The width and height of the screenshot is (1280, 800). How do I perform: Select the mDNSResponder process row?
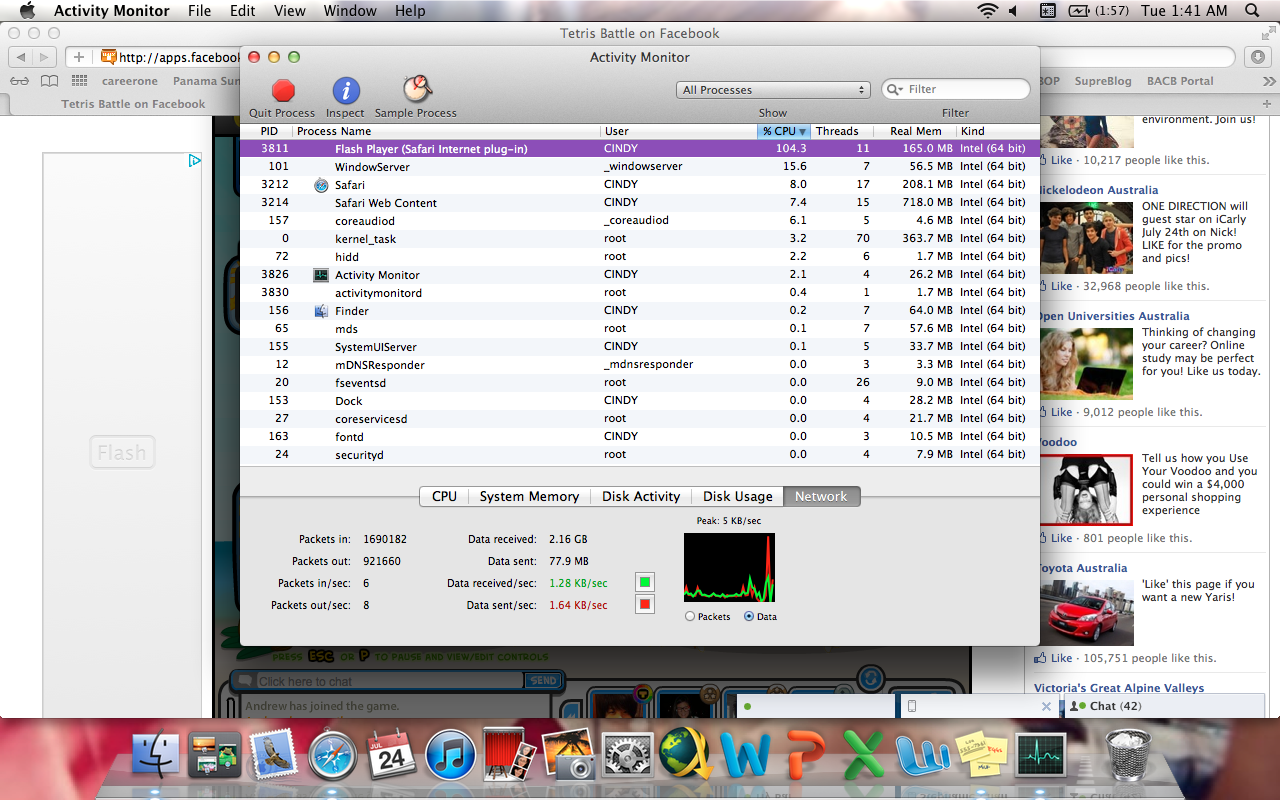[x=639, y=365]
